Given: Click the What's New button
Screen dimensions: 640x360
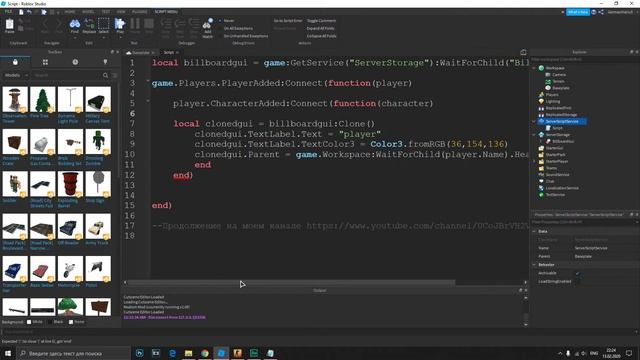Looking at the screenshot, I should pyautogui.click(x=578, y=12).
